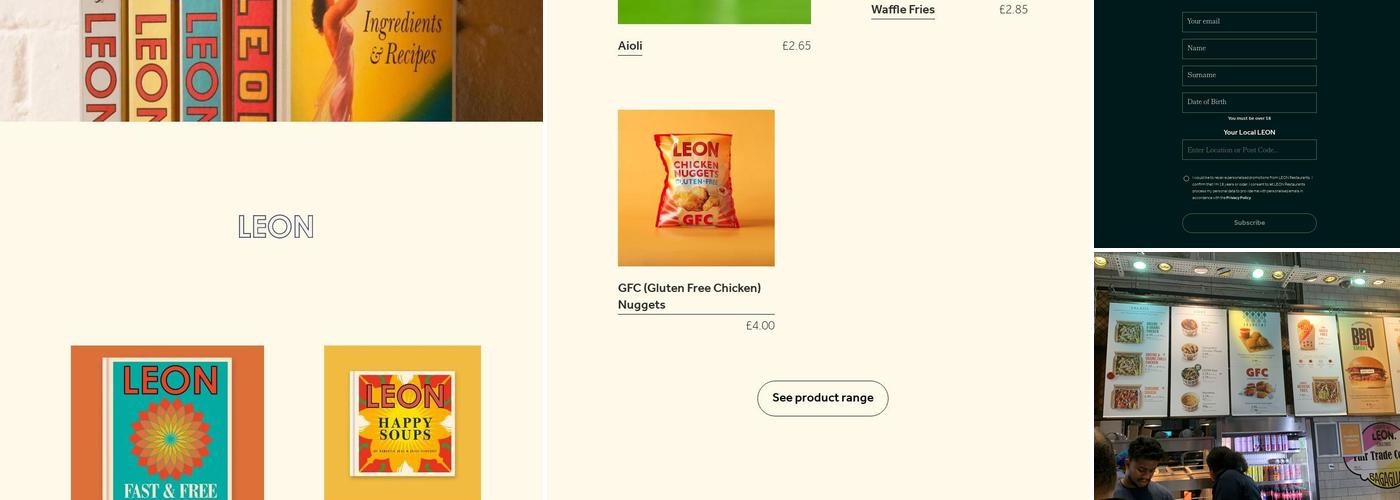The width and height of the screenshot is (1400, 500).
Task: Click the See product range button
Action: point(822,398)
